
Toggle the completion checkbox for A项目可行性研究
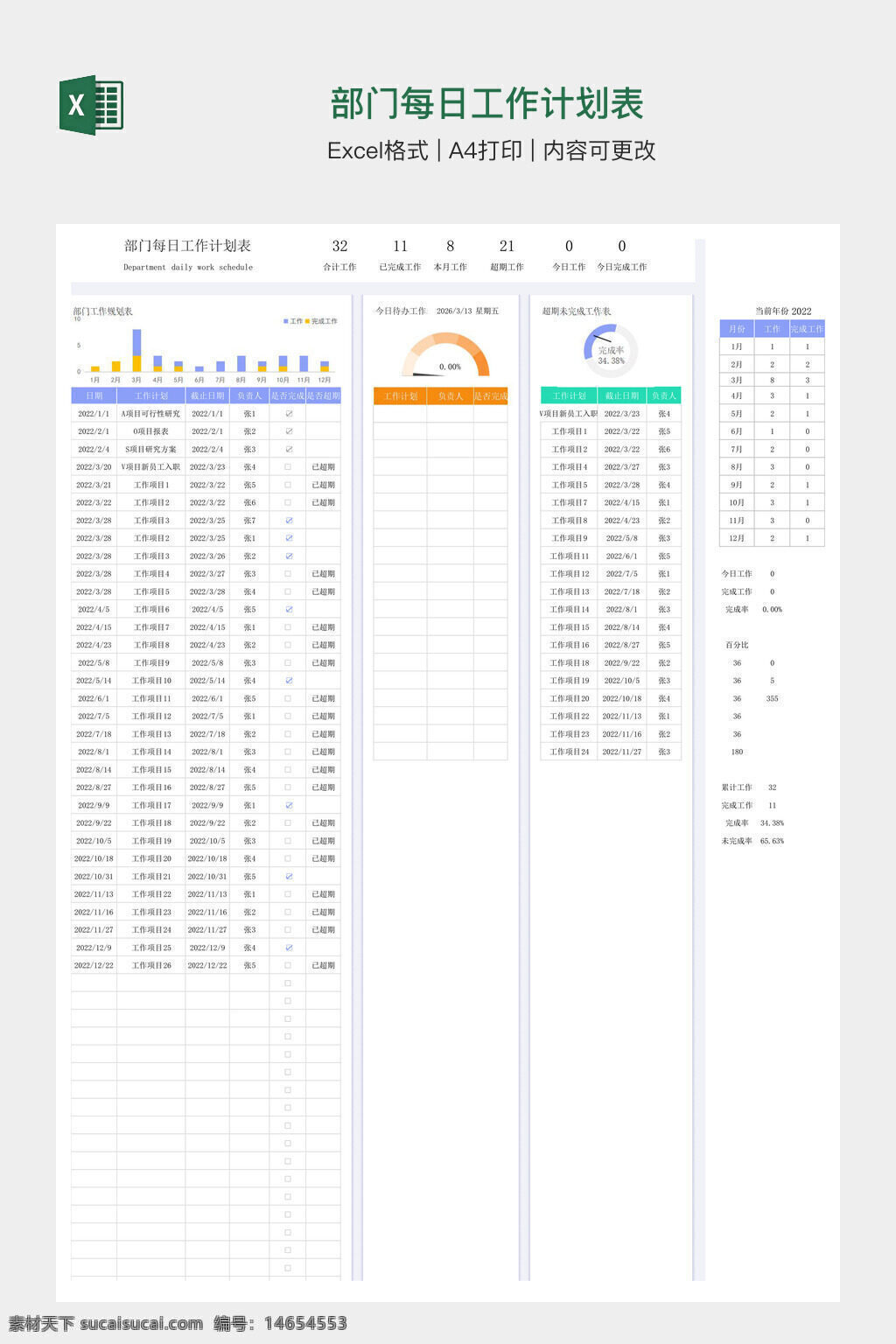tap(288, 414)
